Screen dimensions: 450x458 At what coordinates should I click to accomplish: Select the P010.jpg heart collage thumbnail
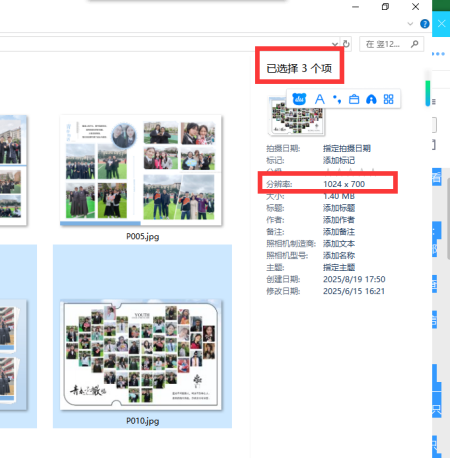point(141,355)
